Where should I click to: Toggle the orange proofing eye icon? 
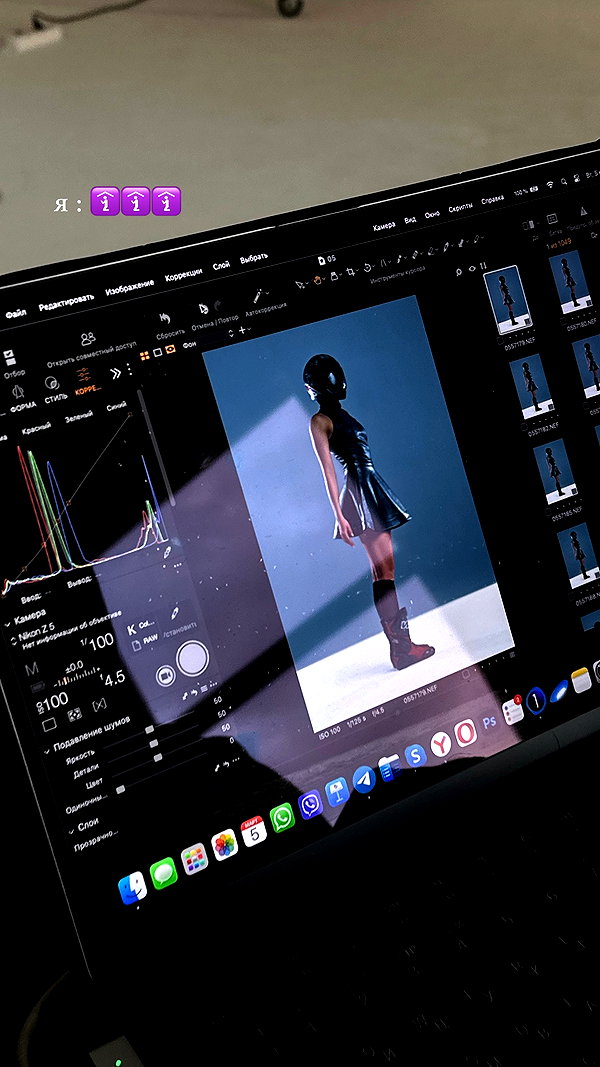[169, 348]
